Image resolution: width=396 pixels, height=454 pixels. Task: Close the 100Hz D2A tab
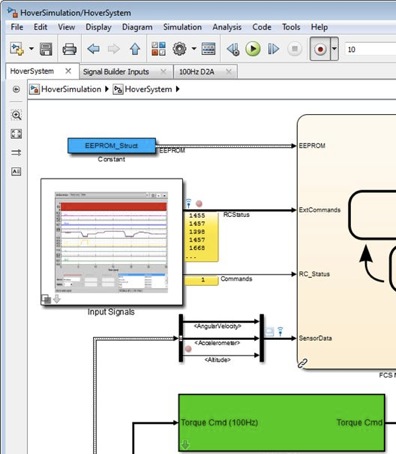click(229, 72)
